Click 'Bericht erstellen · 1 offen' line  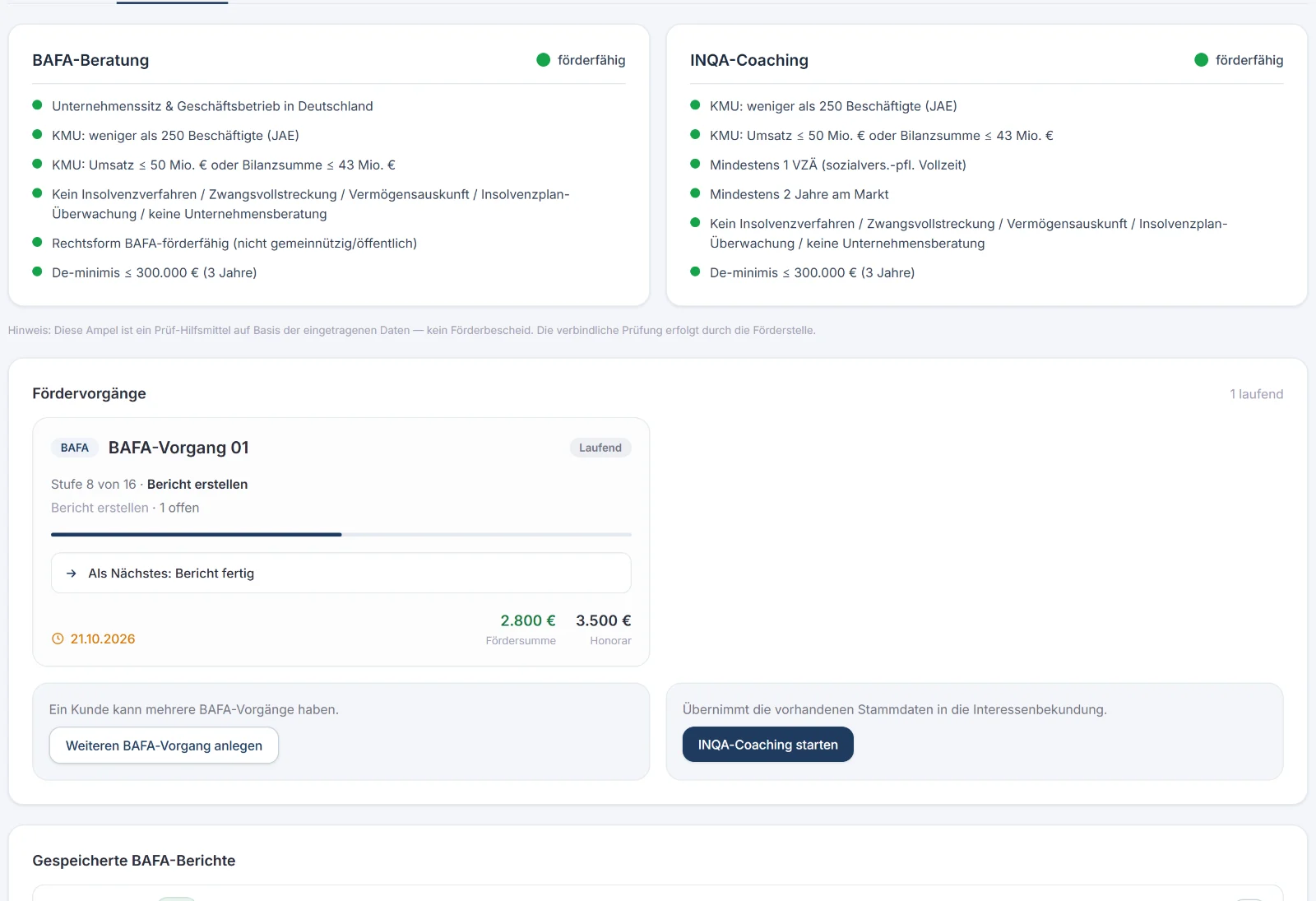125,508
